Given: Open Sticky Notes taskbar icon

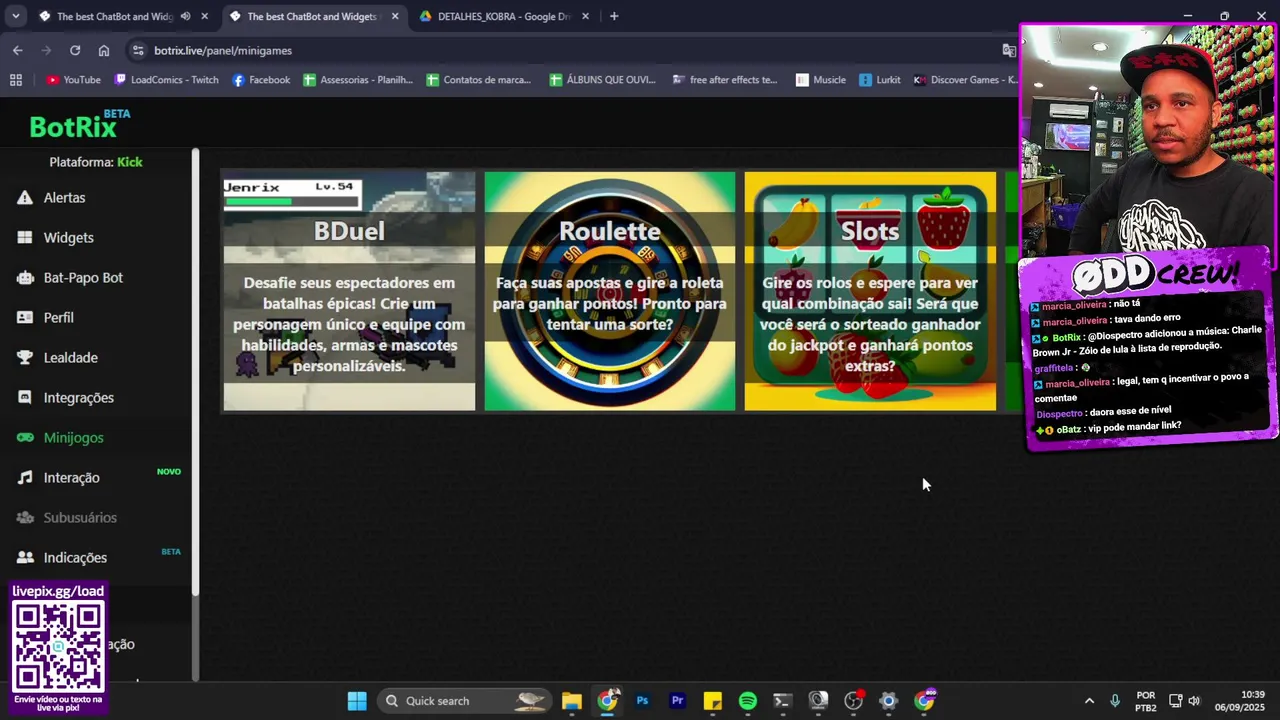Looking at the screenshot, I should point(713,701).
